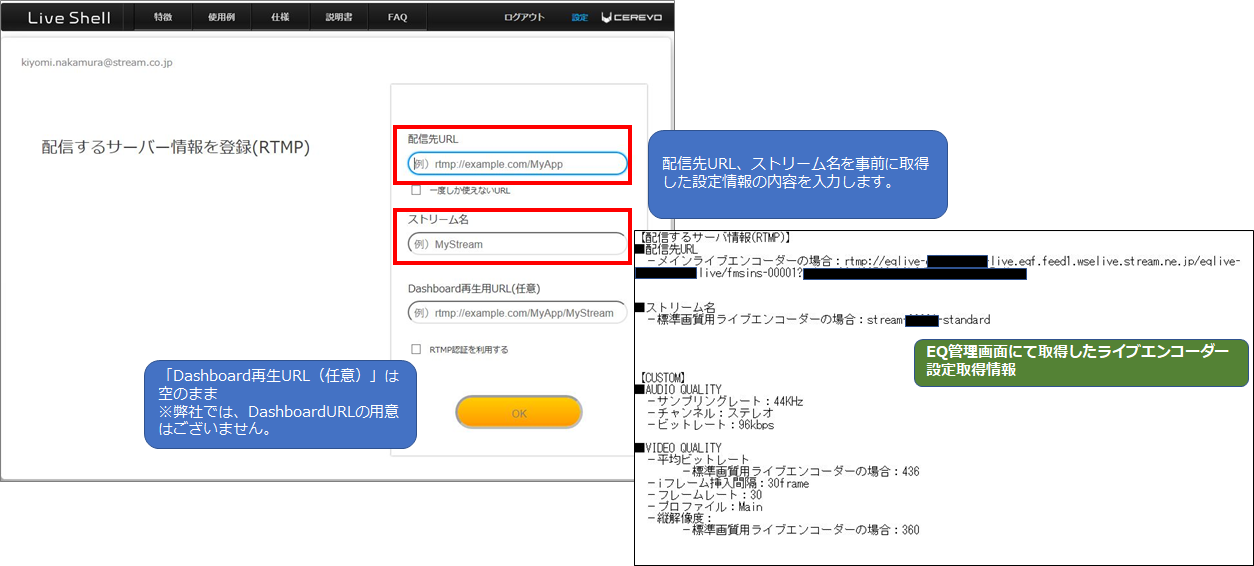Click the チャンネル：ステレオ line

(x=710, y=413)
